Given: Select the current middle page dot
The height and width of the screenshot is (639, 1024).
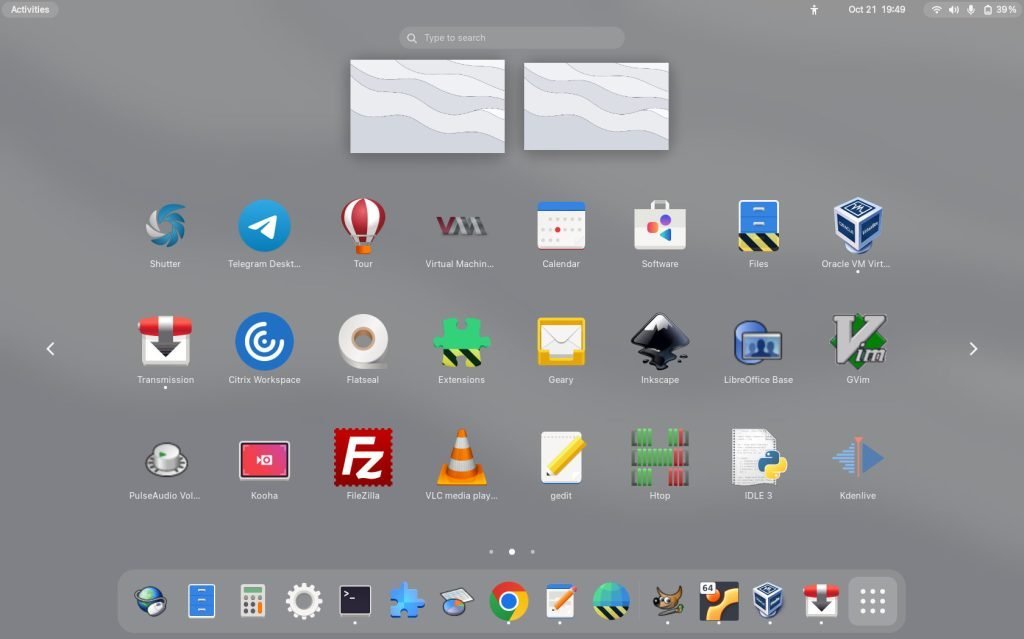Looking at the screenshot, I should point(512,552).
